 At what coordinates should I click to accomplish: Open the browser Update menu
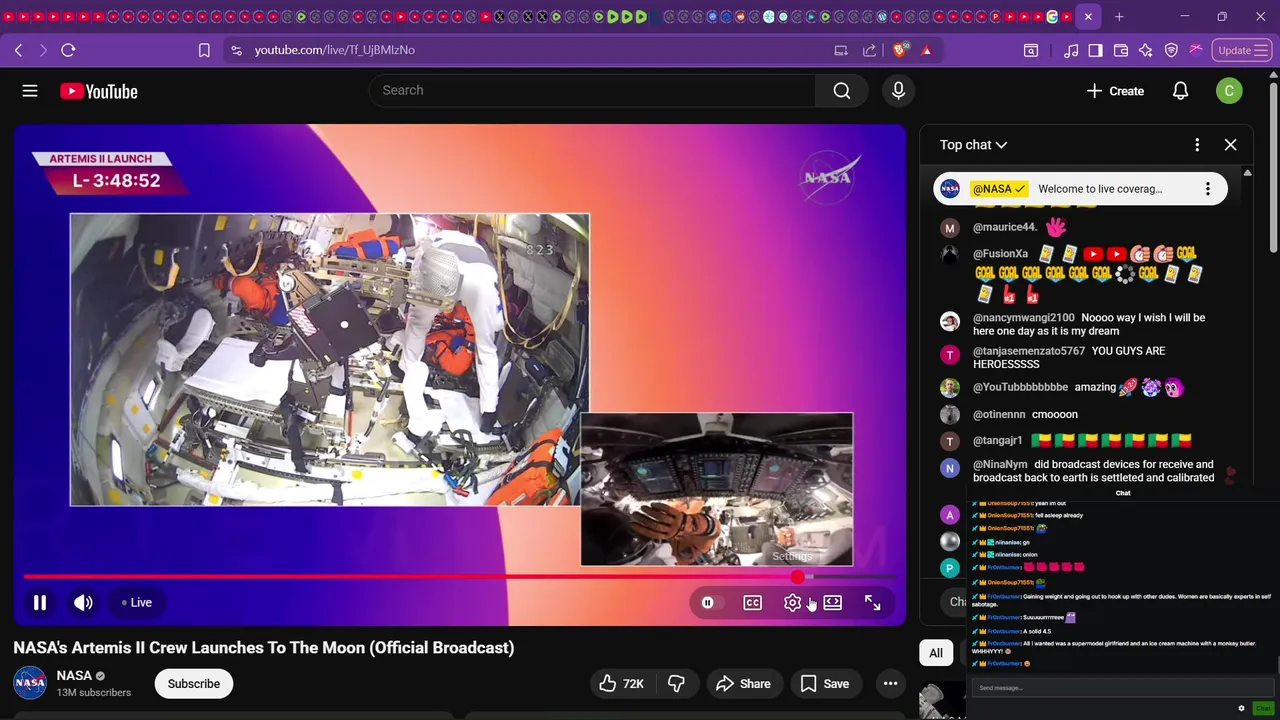click(x=1241, y=50)
